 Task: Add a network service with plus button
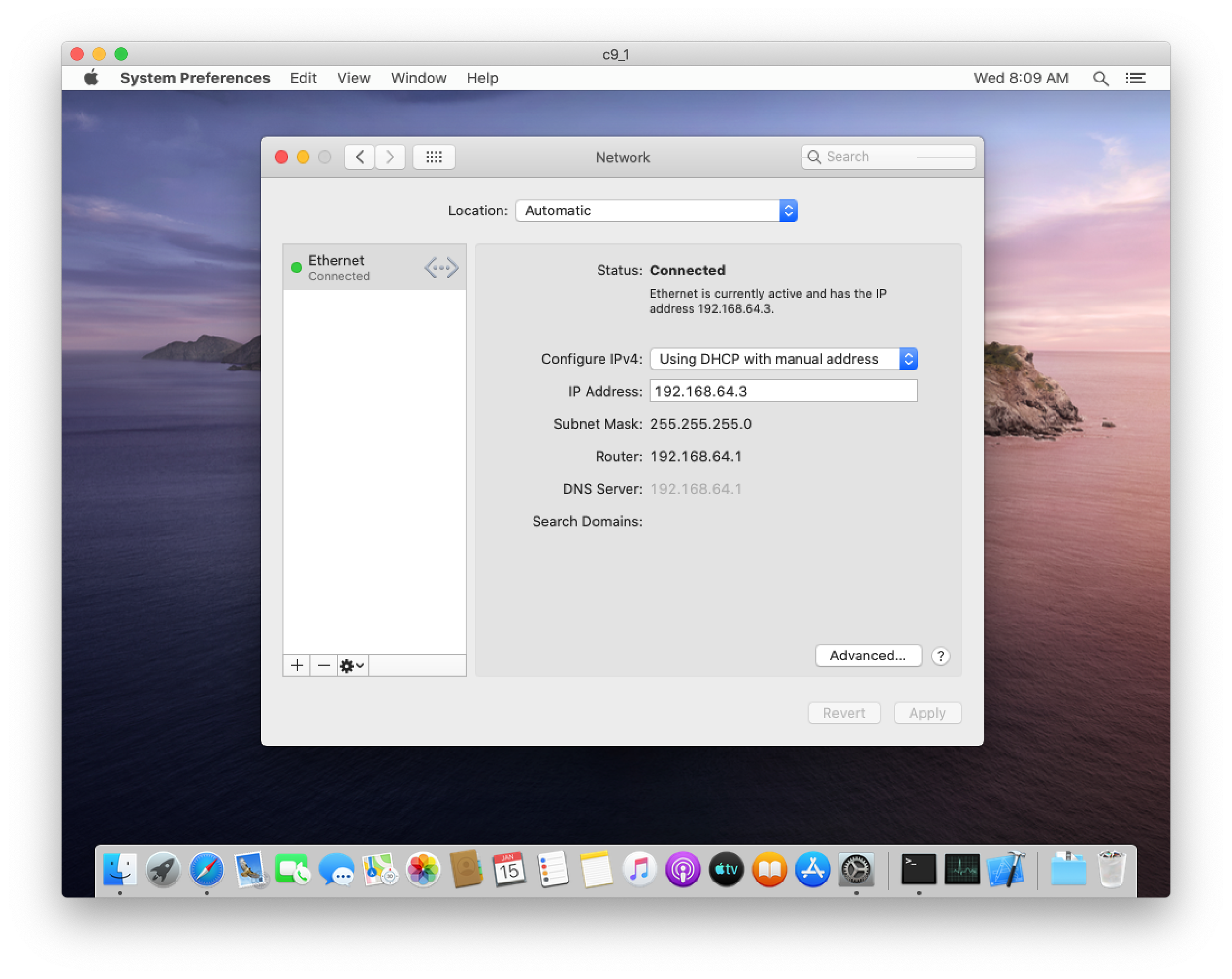[x=297, y=665]
